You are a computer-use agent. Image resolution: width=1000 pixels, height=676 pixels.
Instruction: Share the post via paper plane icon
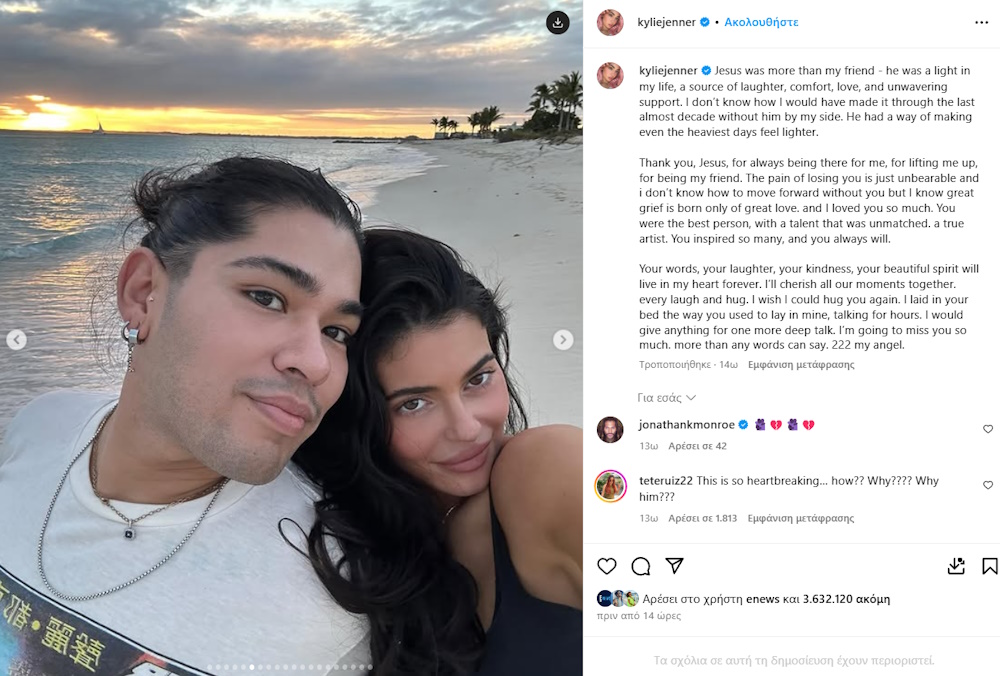[x=674, y=565]
